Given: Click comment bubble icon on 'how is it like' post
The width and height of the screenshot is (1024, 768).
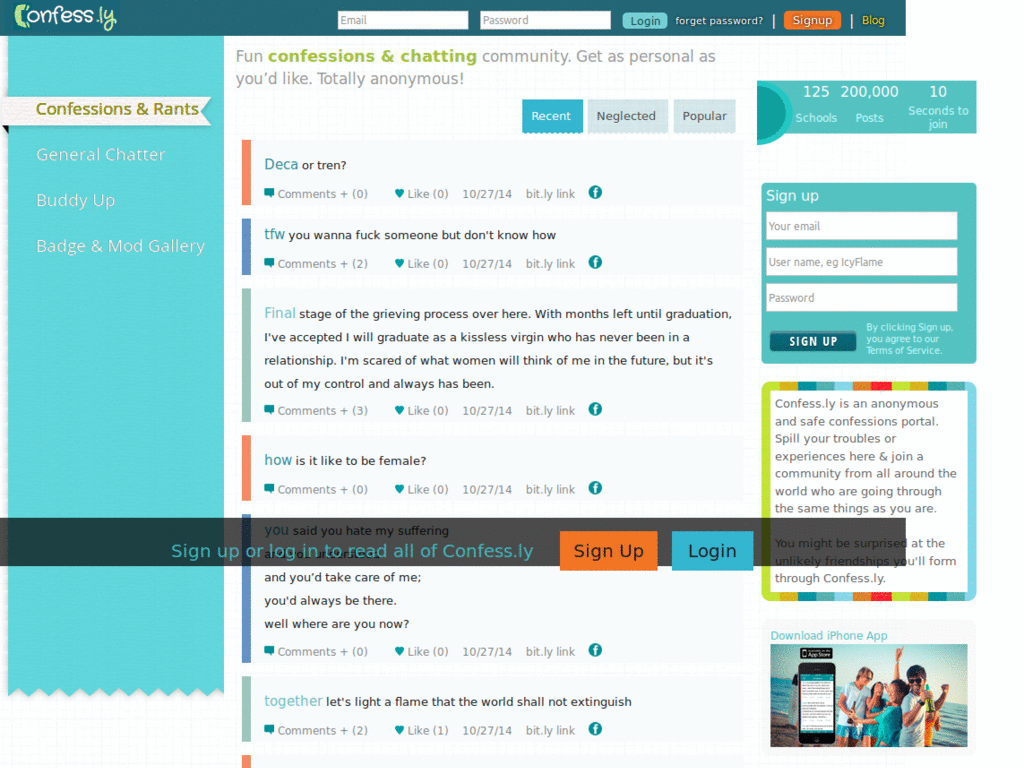Looking at the screenshot, I should pos(269,488).
